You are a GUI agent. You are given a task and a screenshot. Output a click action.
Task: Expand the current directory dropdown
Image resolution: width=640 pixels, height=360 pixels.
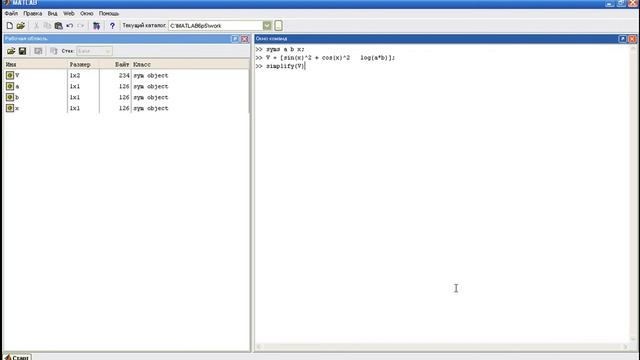[267, 26]
